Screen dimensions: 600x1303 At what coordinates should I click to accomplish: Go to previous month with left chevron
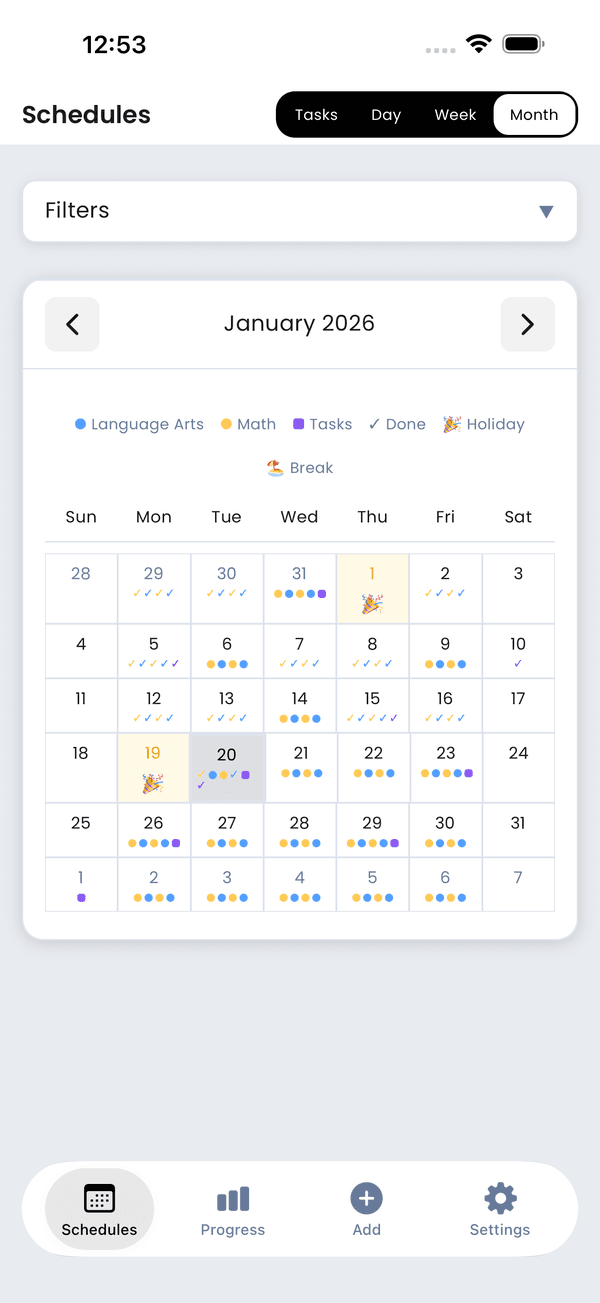click(72, 324)
